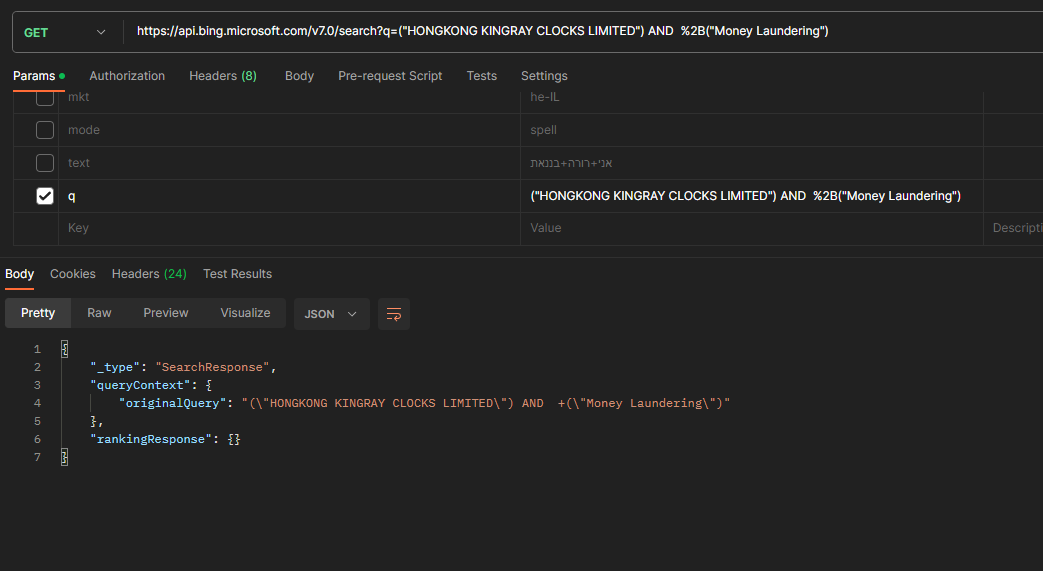
Task: Click the q parameter value cell
Action: [x=752, y=196]
